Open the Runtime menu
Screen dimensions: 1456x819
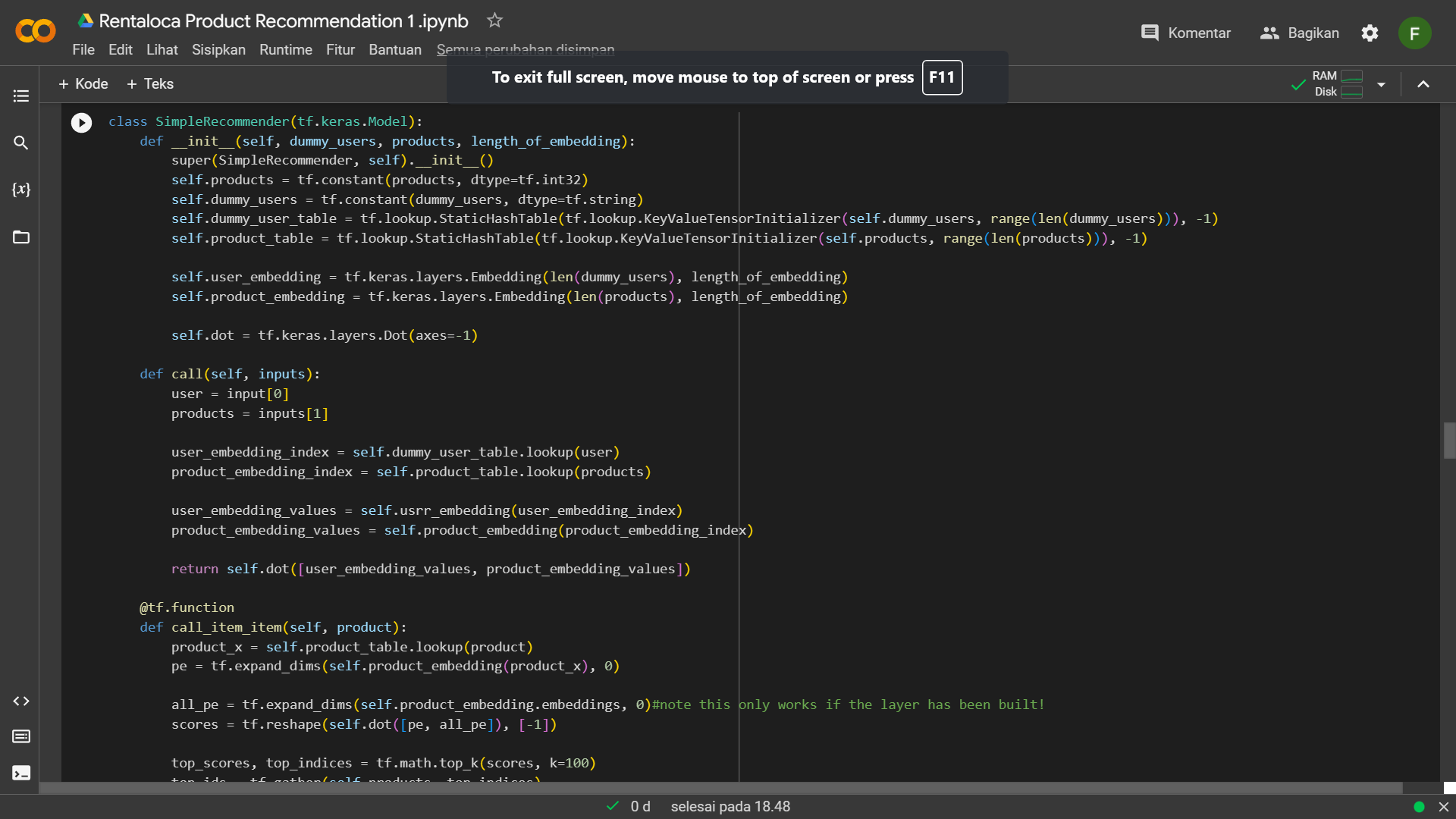point(285,49)
